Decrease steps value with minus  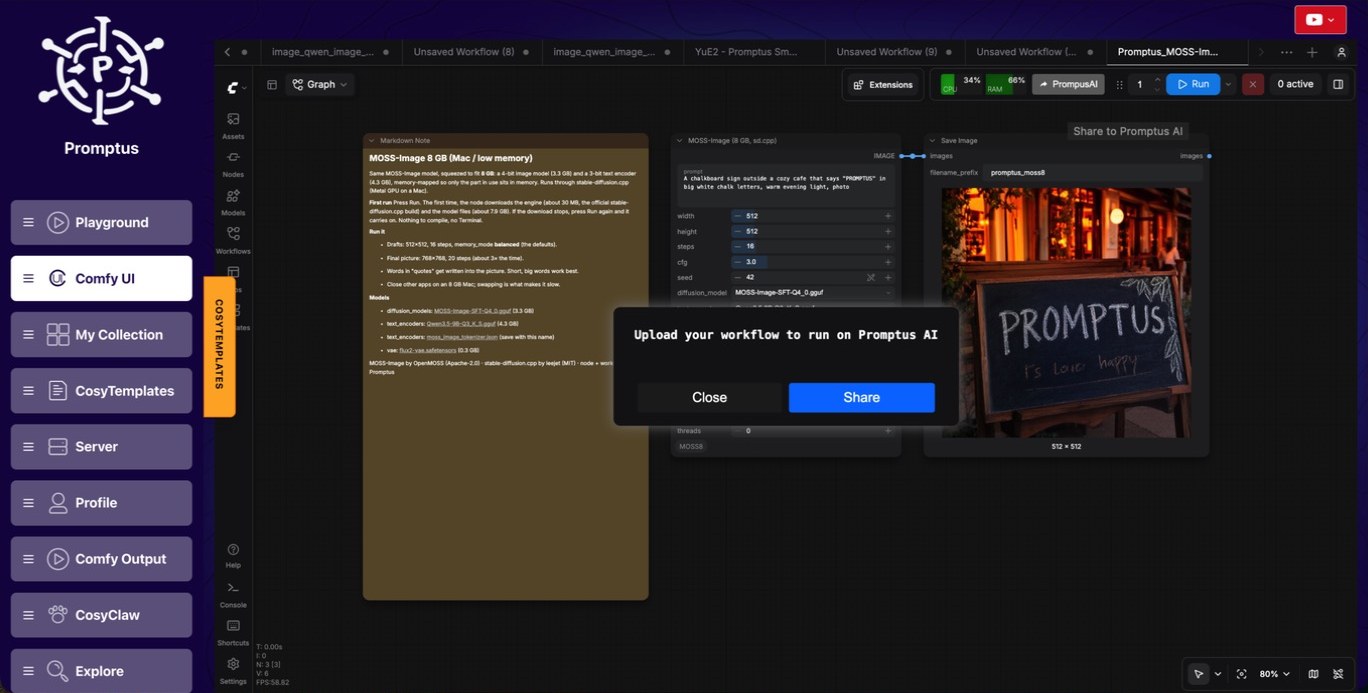click(x=737, y=246)
